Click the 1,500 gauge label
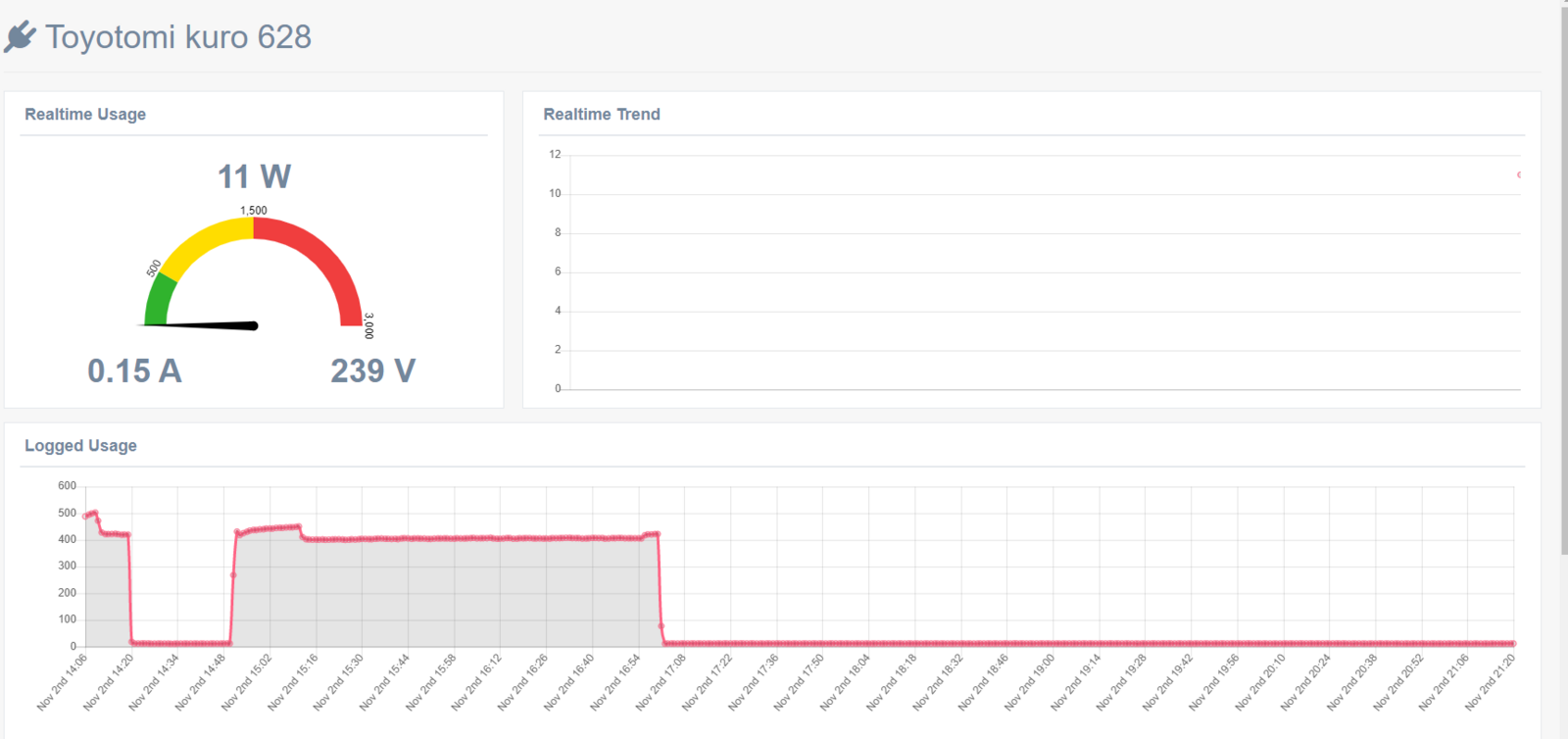Viewport: 1568px width, 739px height. pyautogui.click(x=254, y=210)
